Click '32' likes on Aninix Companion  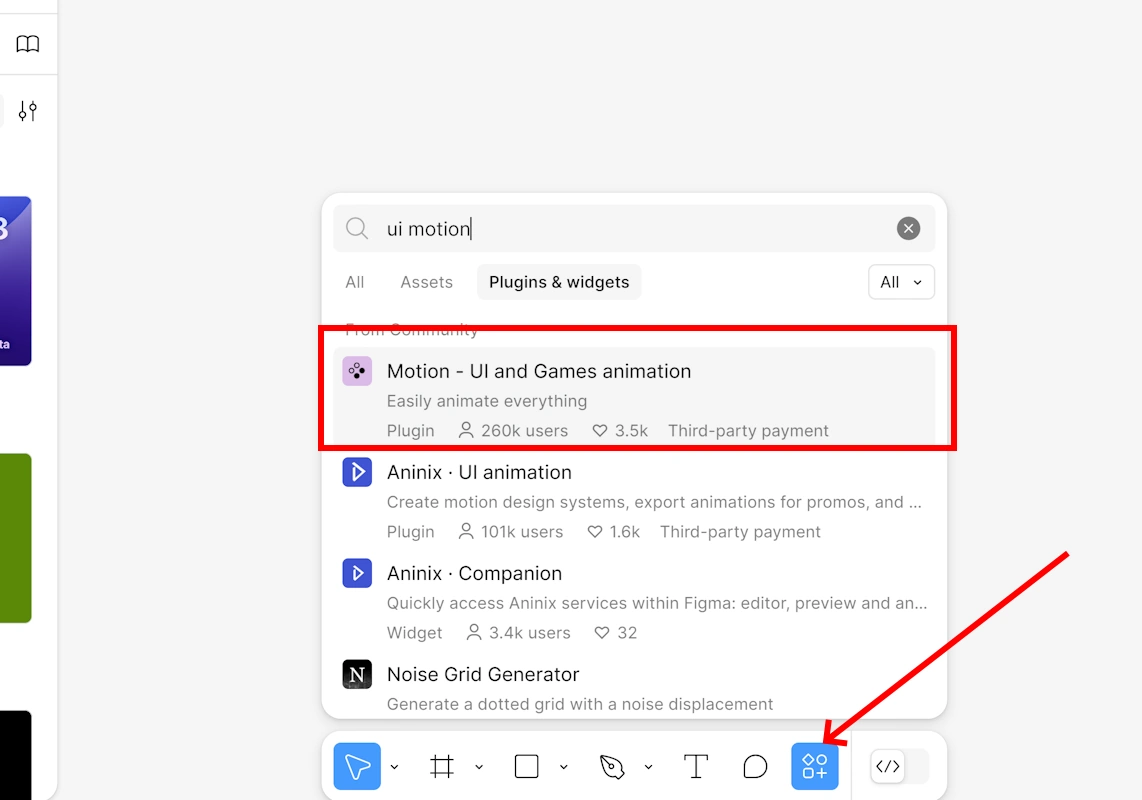[x=627, y=633]
